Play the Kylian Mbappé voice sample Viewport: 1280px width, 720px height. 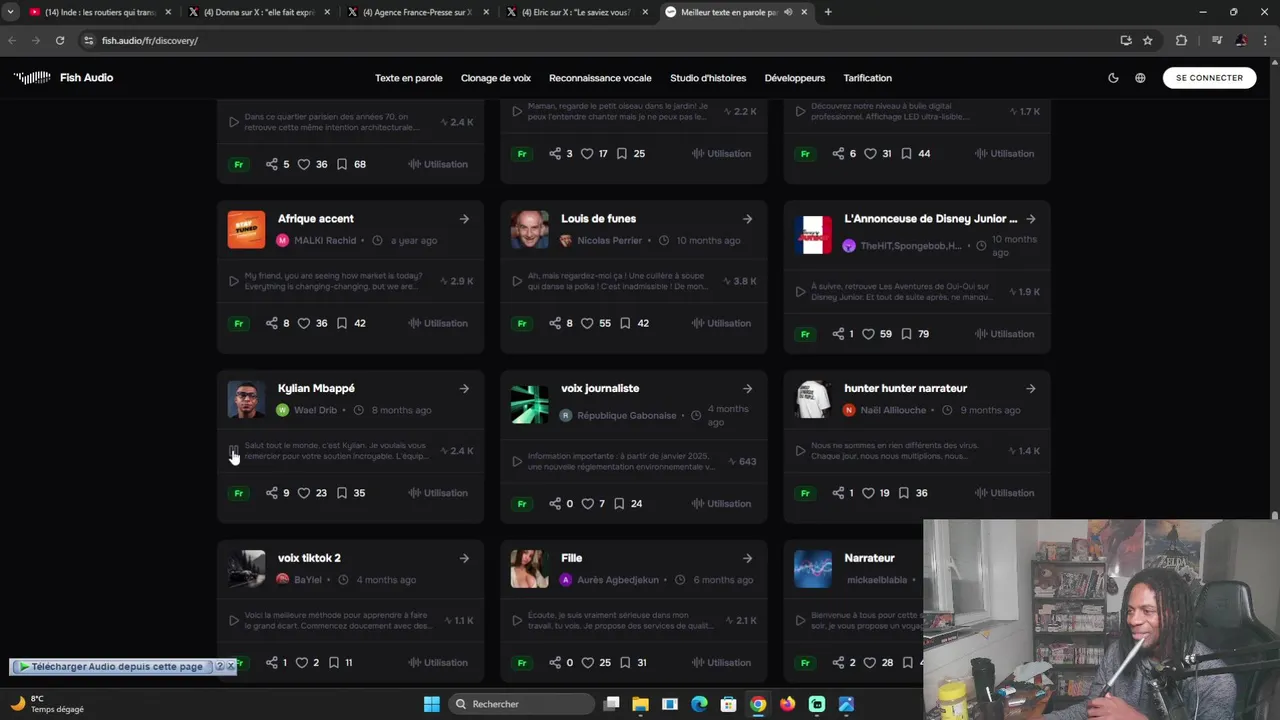(234, 451)
